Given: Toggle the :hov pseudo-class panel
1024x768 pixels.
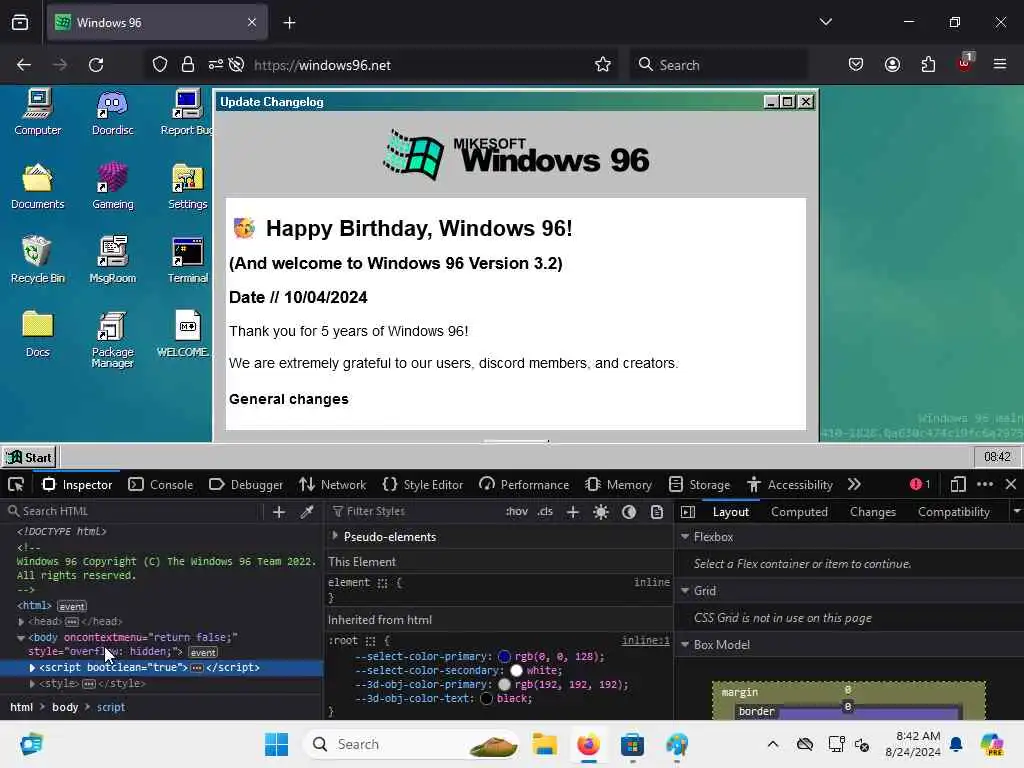Looking at the screenshot, I should pos(517,511).
